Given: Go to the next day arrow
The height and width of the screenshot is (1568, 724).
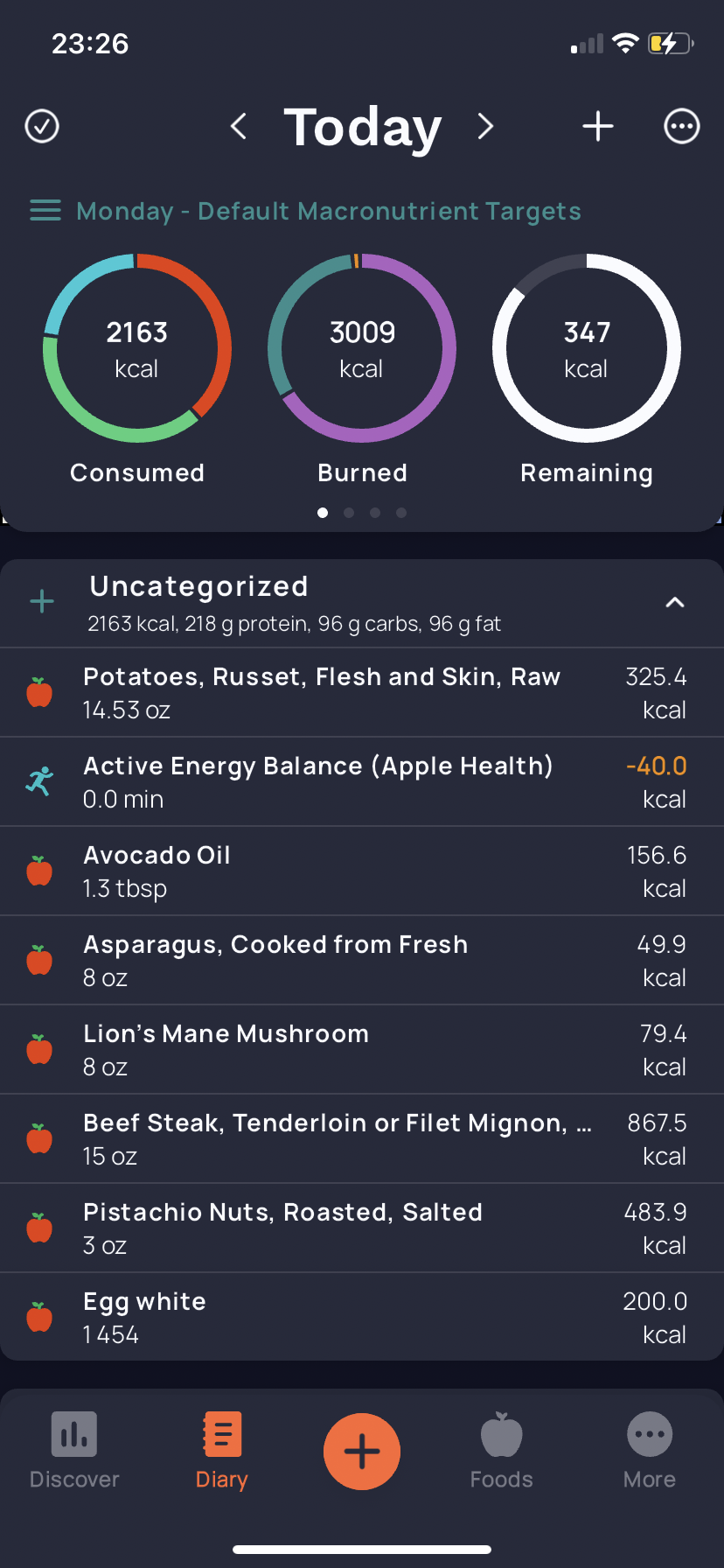Looking at the screenshot, I should click(x=486, y=126).
